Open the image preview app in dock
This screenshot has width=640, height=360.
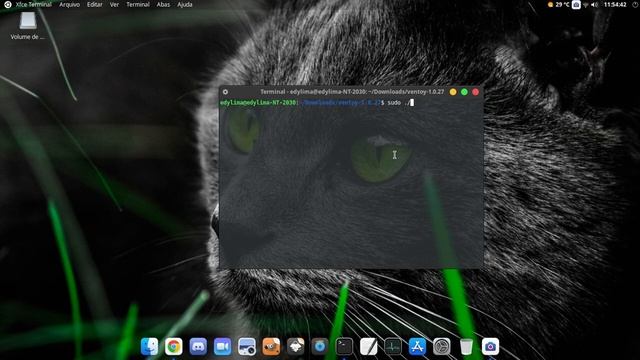pos(247,347)
